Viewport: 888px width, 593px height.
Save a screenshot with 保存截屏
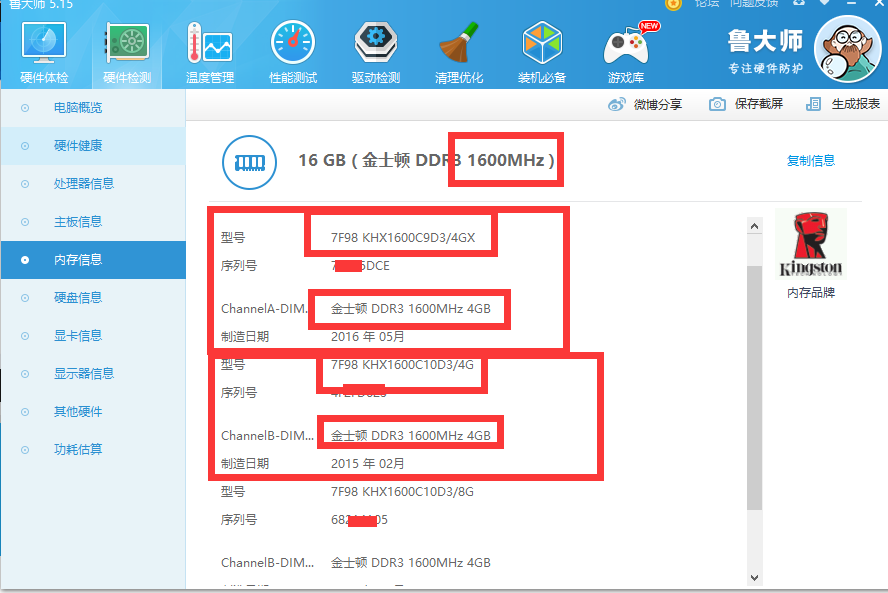[746, 104]
